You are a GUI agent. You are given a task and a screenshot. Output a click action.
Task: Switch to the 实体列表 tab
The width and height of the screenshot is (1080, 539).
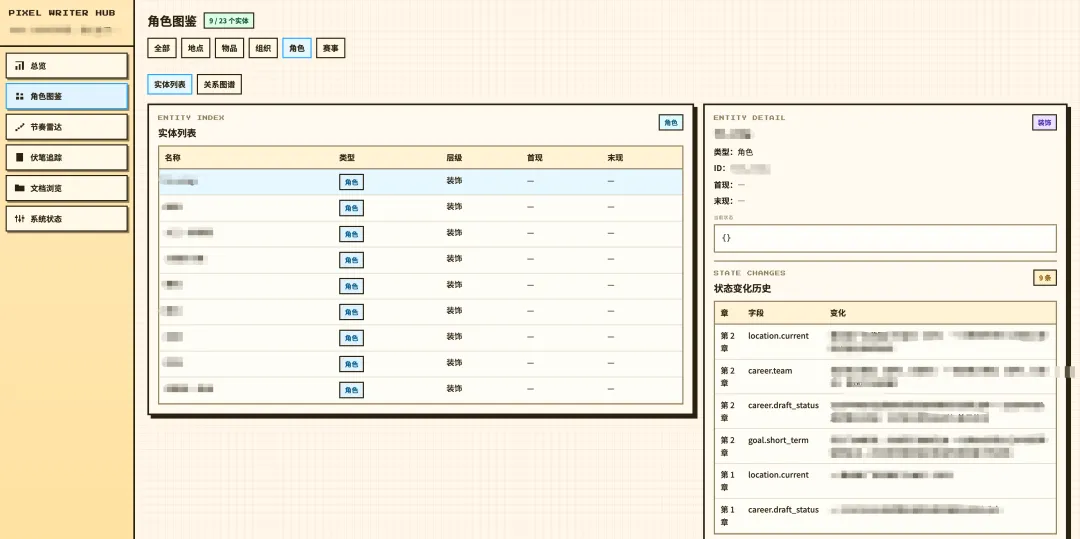tap(170, 85)
